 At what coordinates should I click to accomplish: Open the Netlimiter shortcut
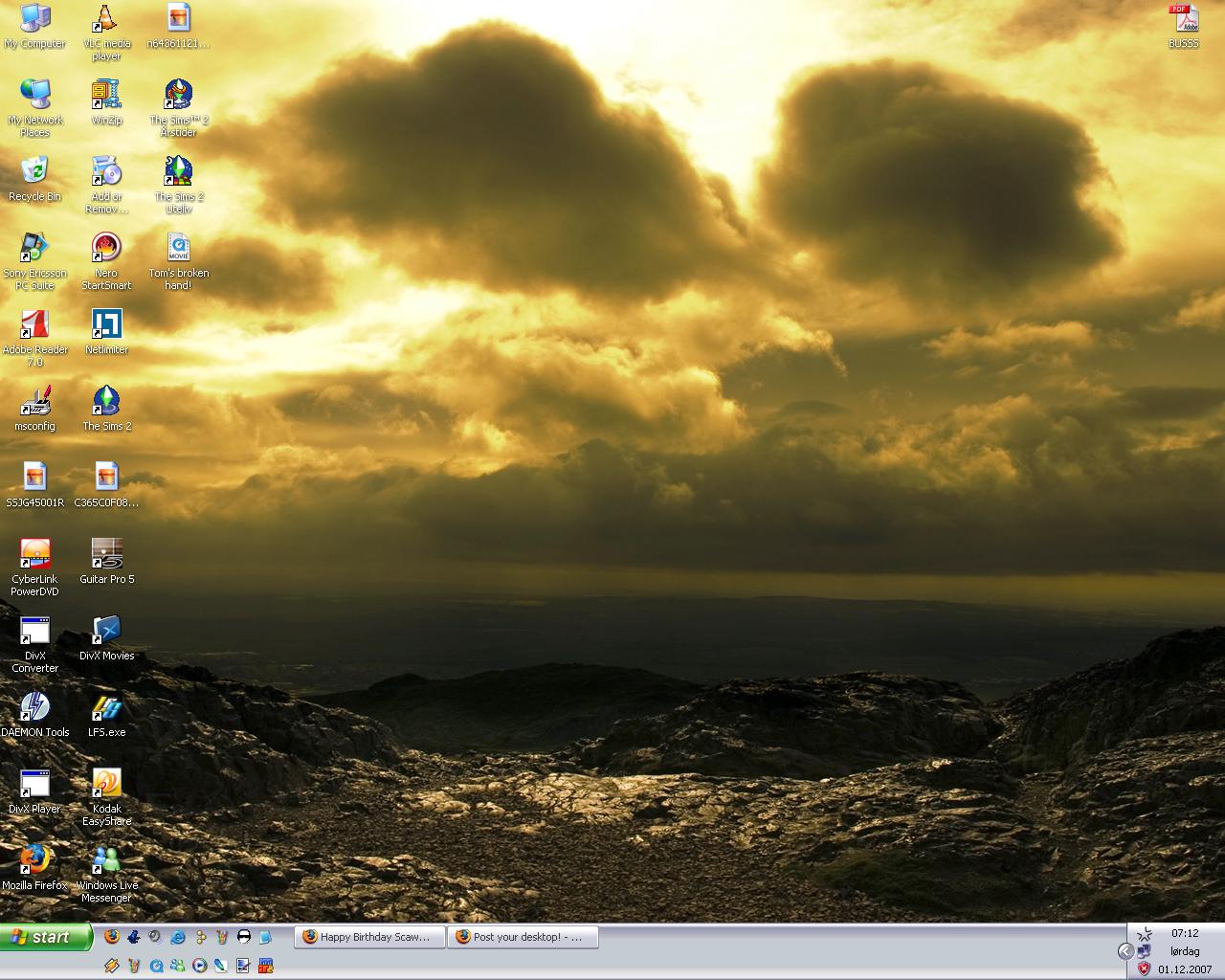pos(106,332)
